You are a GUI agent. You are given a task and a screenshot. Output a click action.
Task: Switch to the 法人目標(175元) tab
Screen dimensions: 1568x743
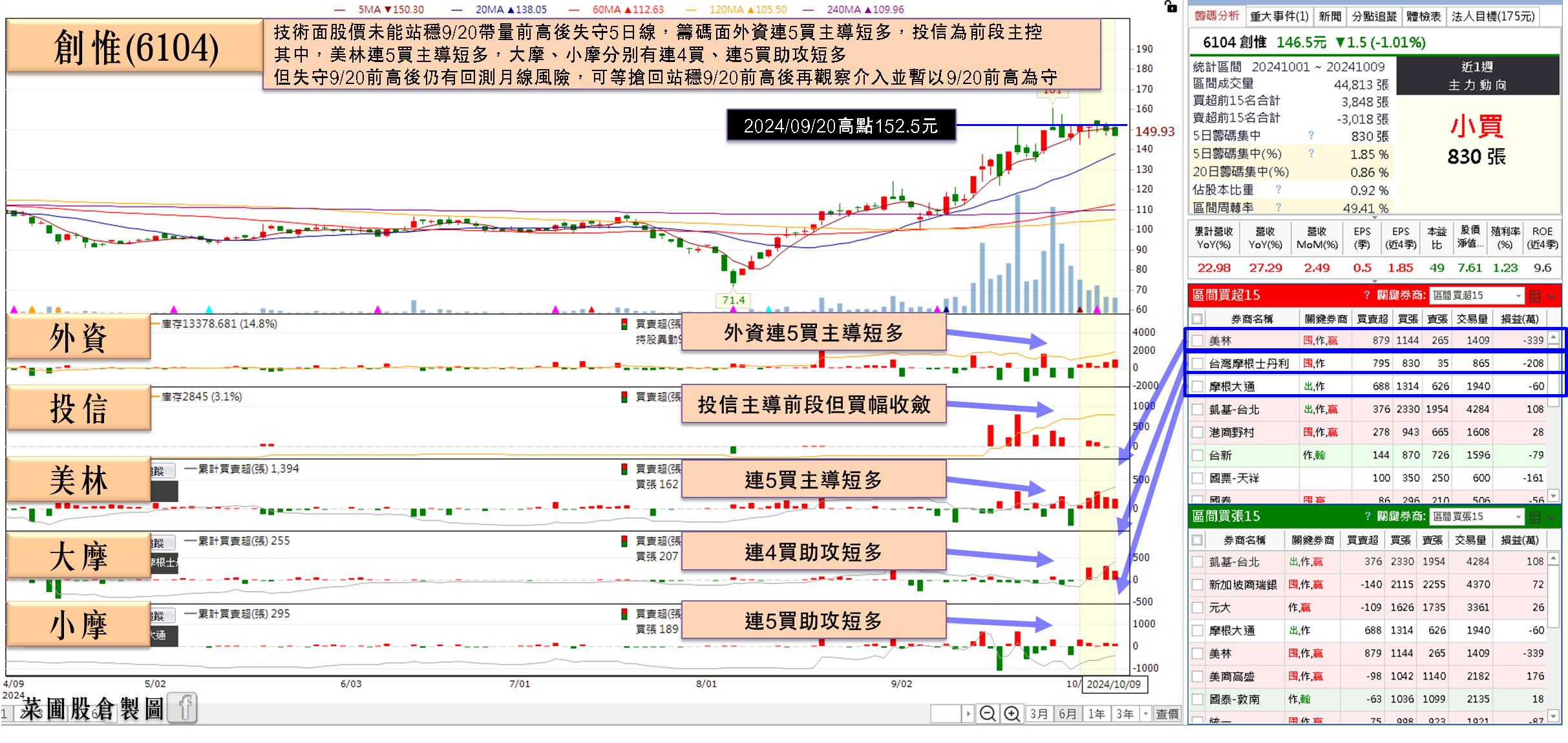click(1493, 16)
